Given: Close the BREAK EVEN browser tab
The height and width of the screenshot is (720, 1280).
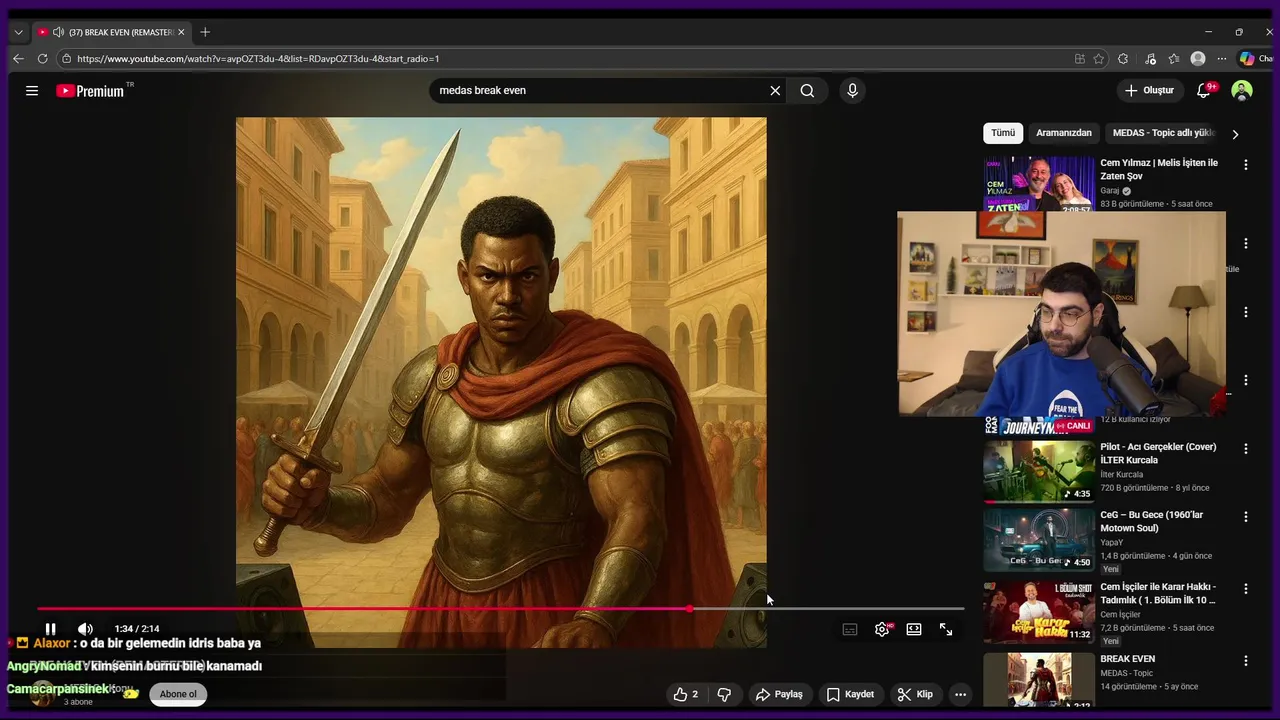Looking at the screenshot, I should [181, 32].
